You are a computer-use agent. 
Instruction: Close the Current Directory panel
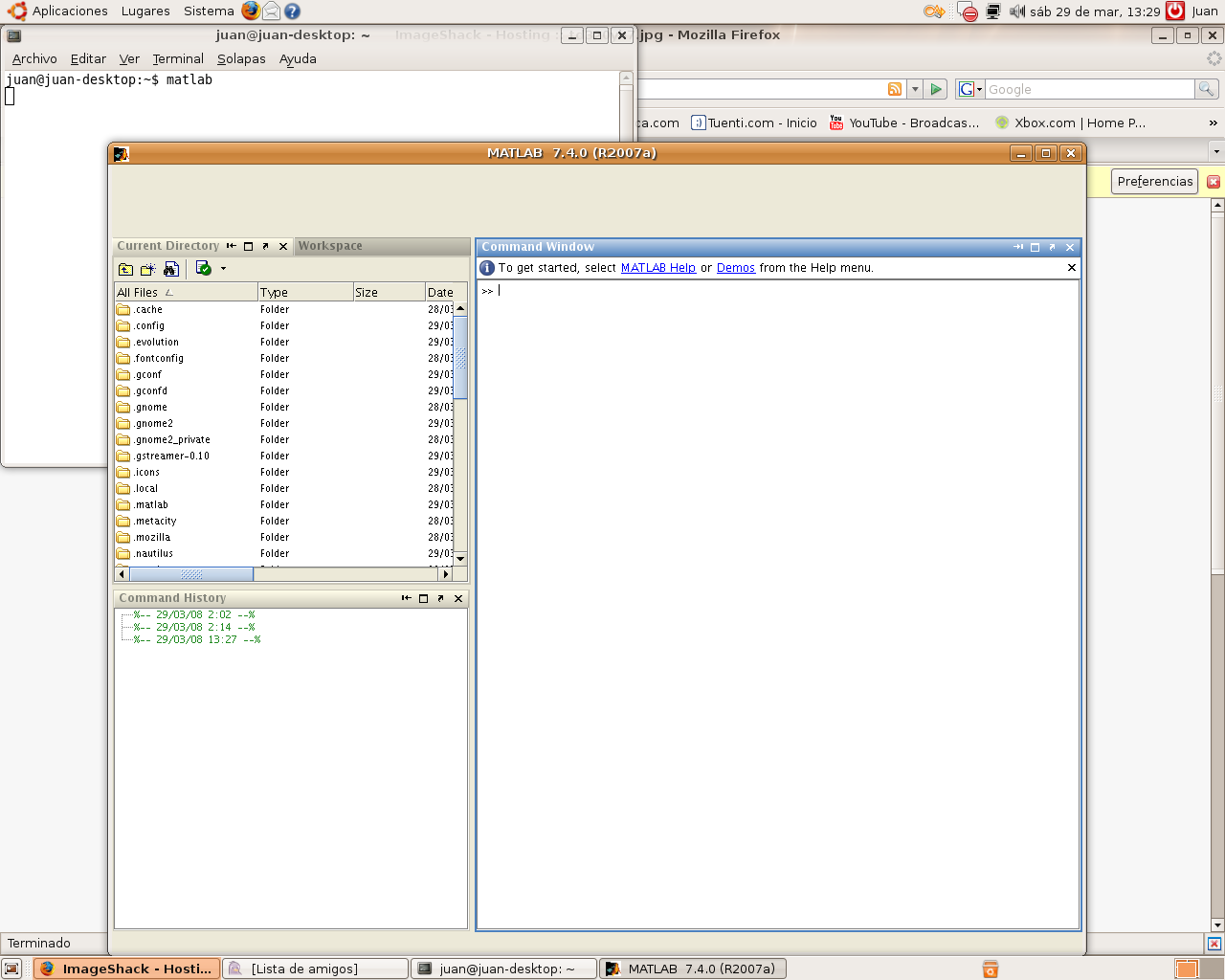[x=283, y=246]
